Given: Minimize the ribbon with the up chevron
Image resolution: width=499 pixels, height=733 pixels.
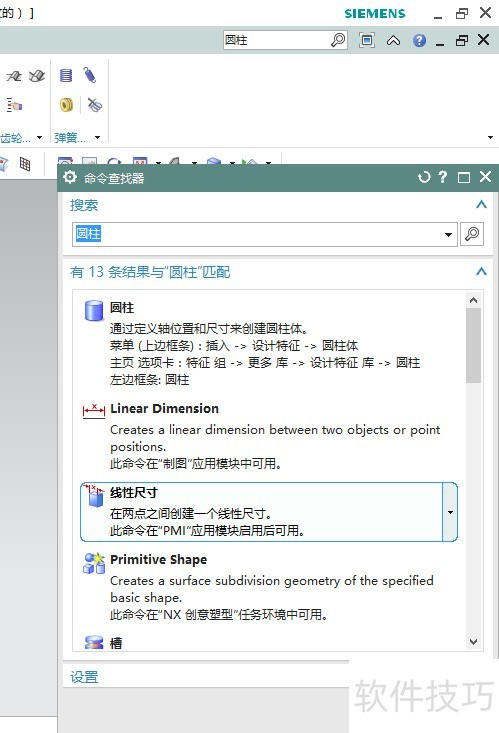Looking at the screenshot, I should coord(393,41).
